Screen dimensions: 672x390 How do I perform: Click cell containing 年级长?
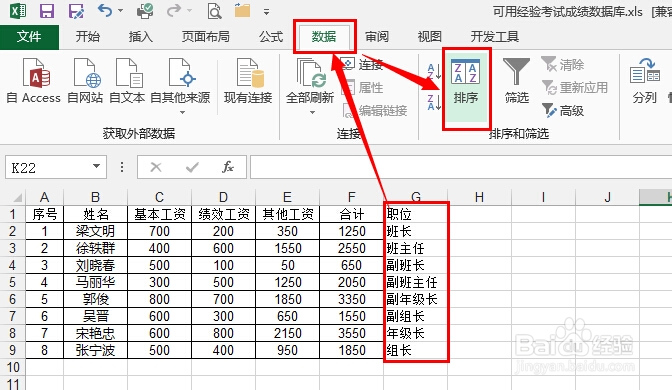point(416,333)
